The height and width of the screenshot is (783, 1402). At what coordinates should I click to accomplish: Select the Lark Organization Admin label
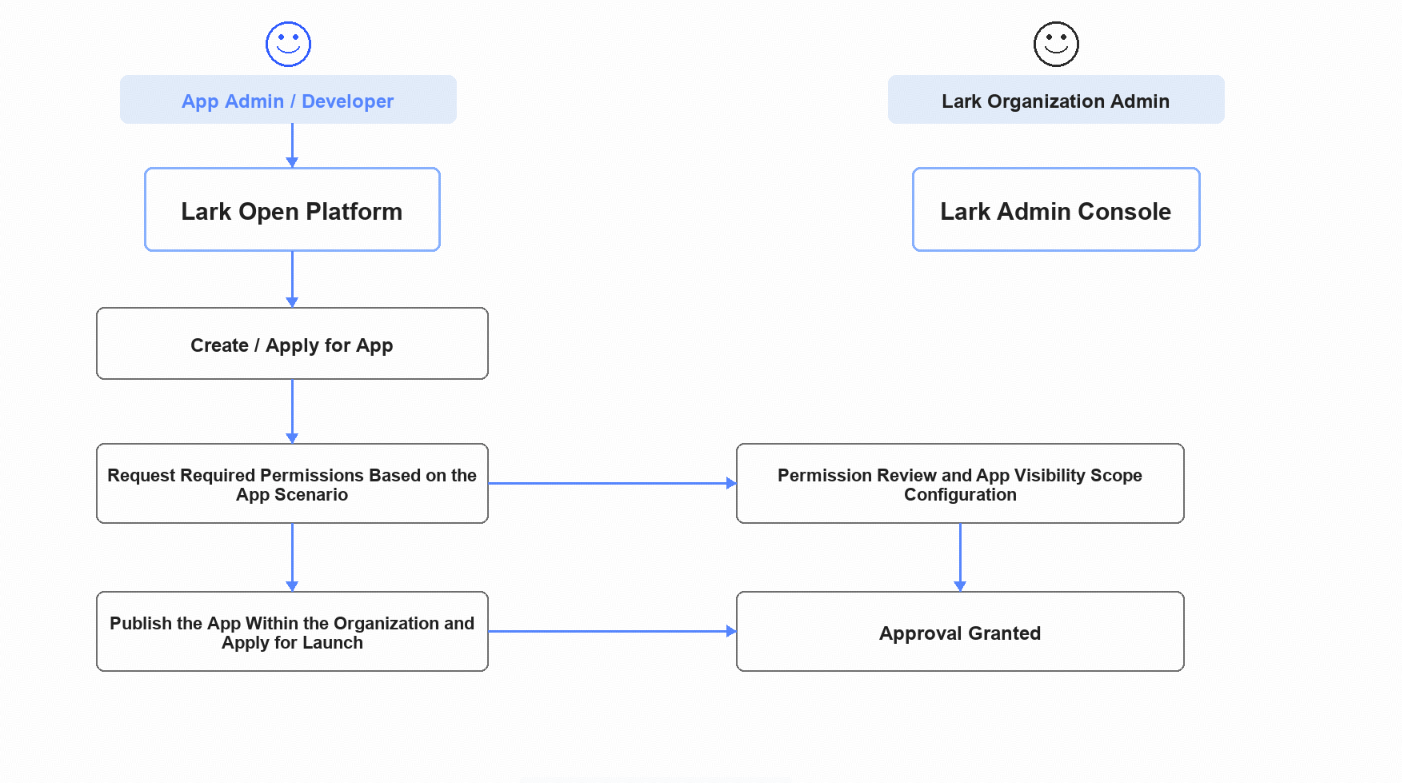[1056, 100]
